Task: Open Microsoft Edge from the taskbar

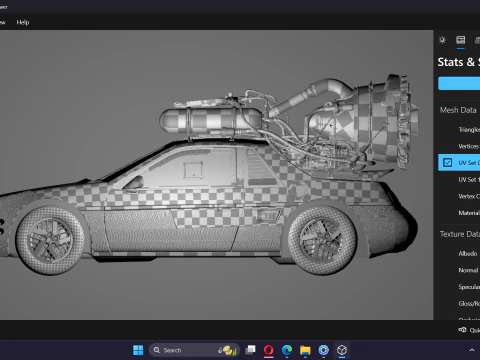Action: click(287, 350)
